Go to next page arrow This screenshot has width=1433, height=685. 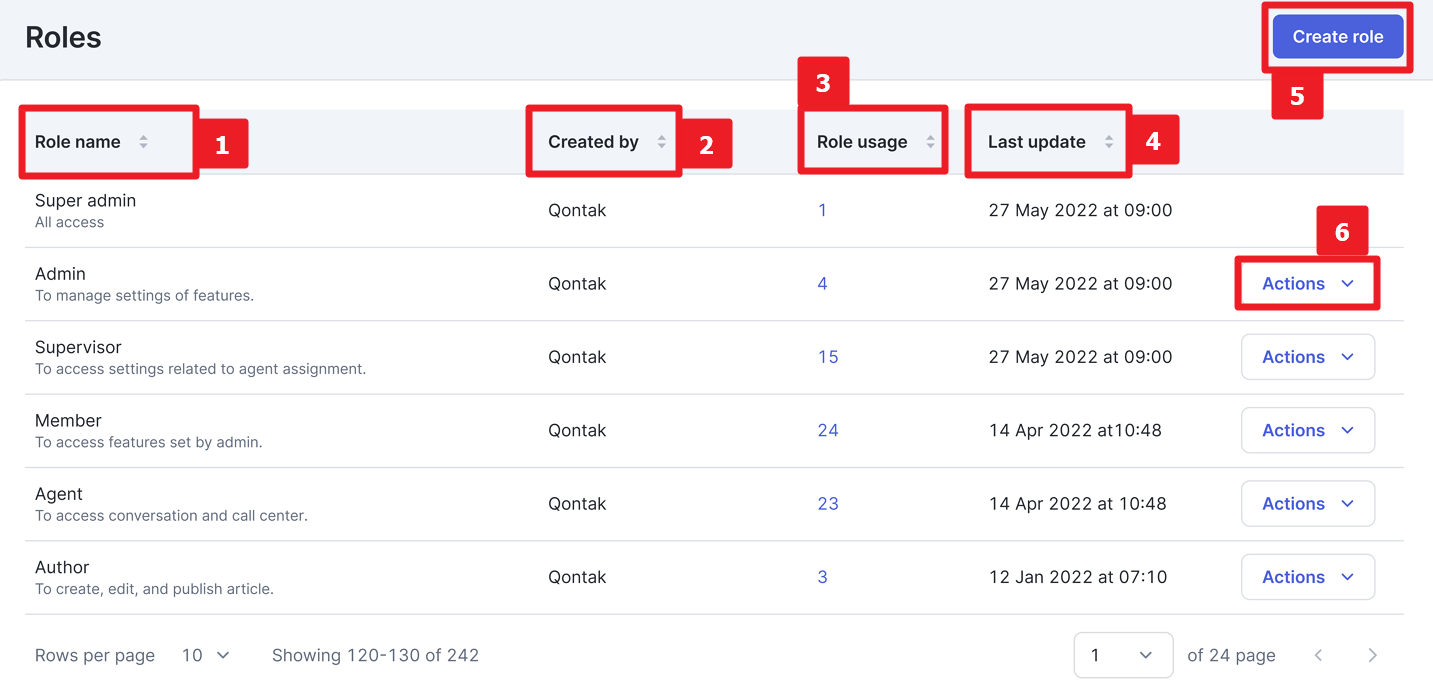click(1372, 655)
